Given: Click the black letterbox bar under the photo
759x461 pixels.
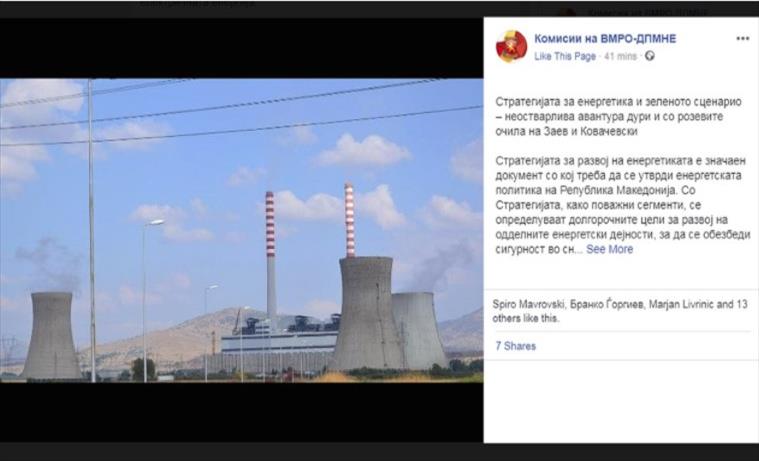Looking at the screenshot, I should pyautogui.click(x=242, y=412).
